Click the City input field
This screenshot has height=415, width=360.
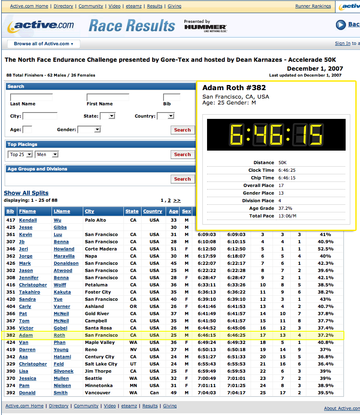coord(40,116)
